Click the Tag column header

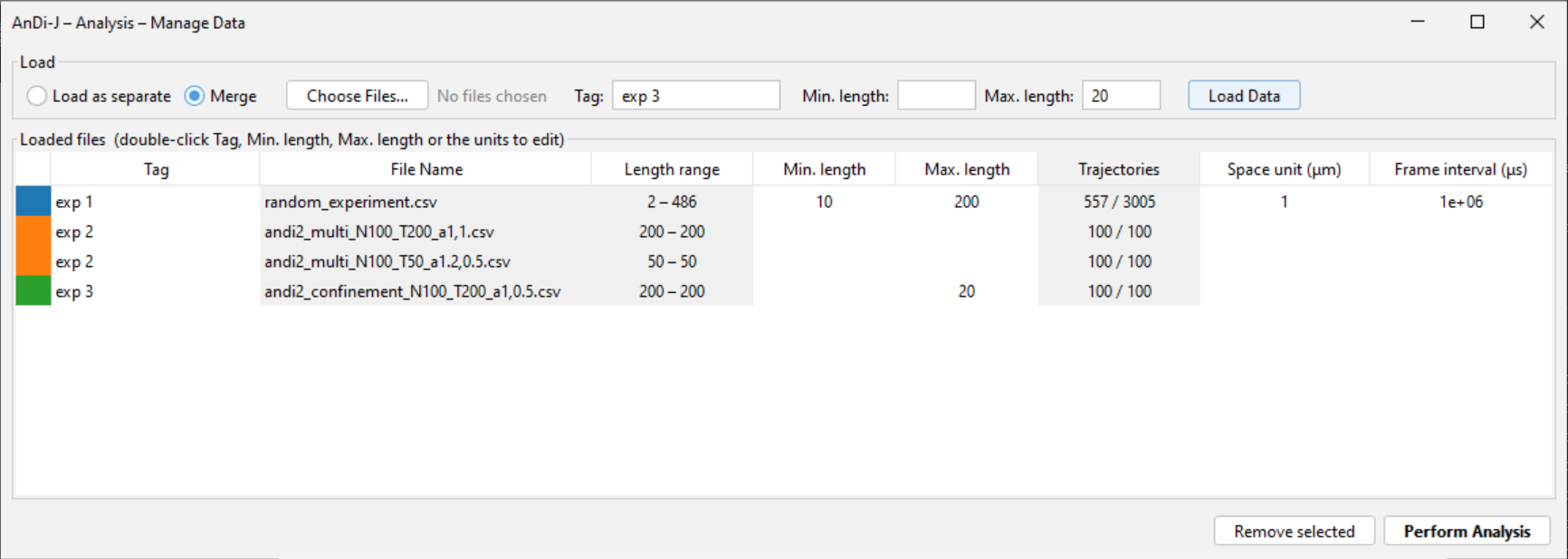(156, 169)
